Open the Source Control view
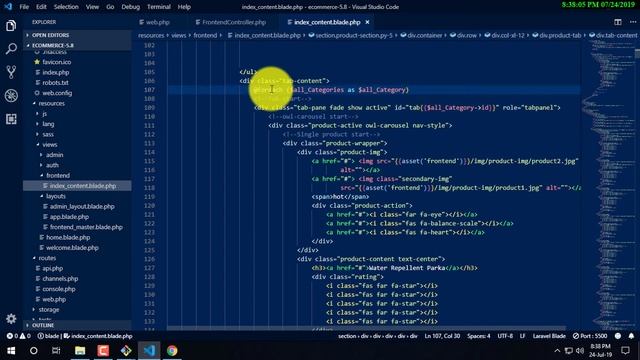 pyautogui.click(x=11, y=72)
